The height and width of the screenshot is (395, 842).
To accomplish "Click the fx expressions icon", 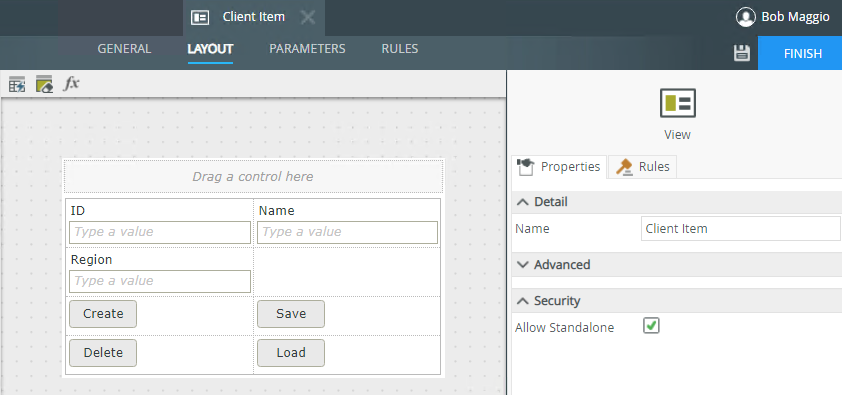I will [x=71, y=84].
